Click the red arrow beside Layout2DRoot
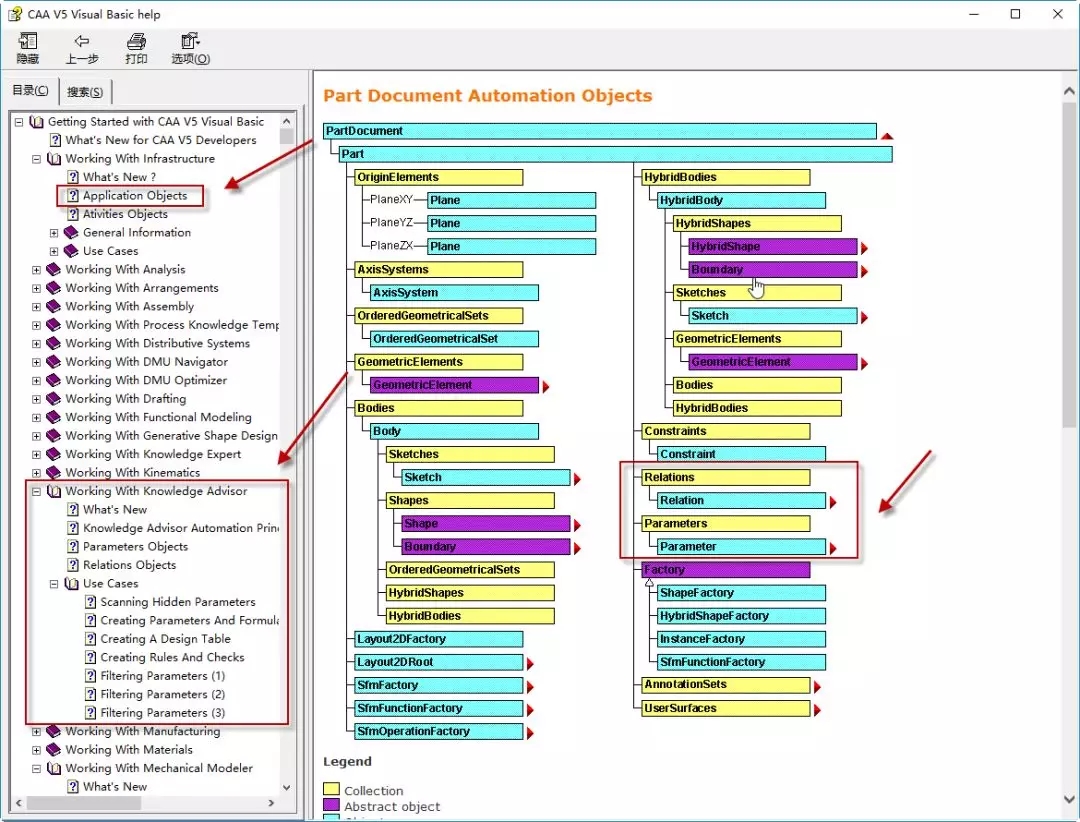Viewport: 1080px width, 822px height. click(x=530, y=664)
